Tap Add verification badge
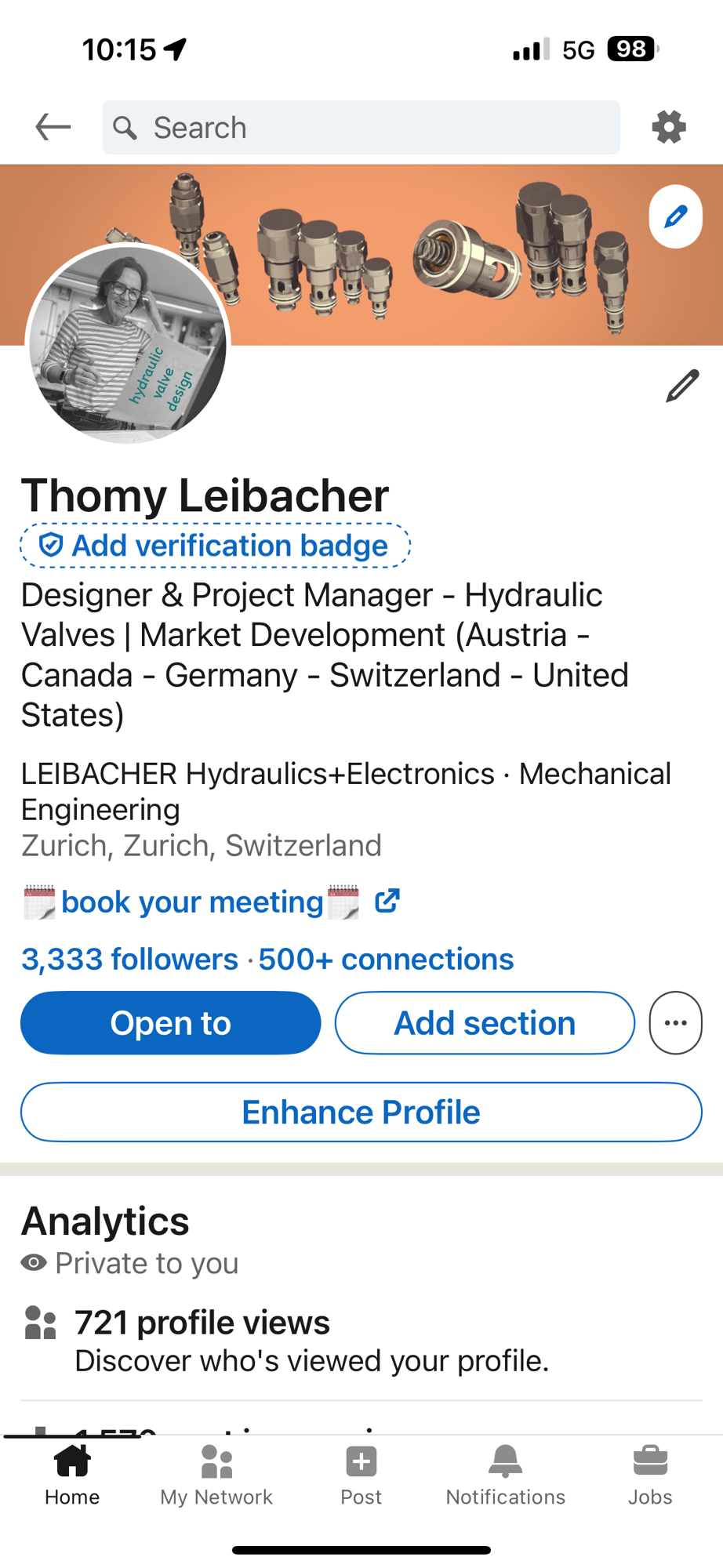The height and width of the screenshot is (1568, 723). coord(216,546)
